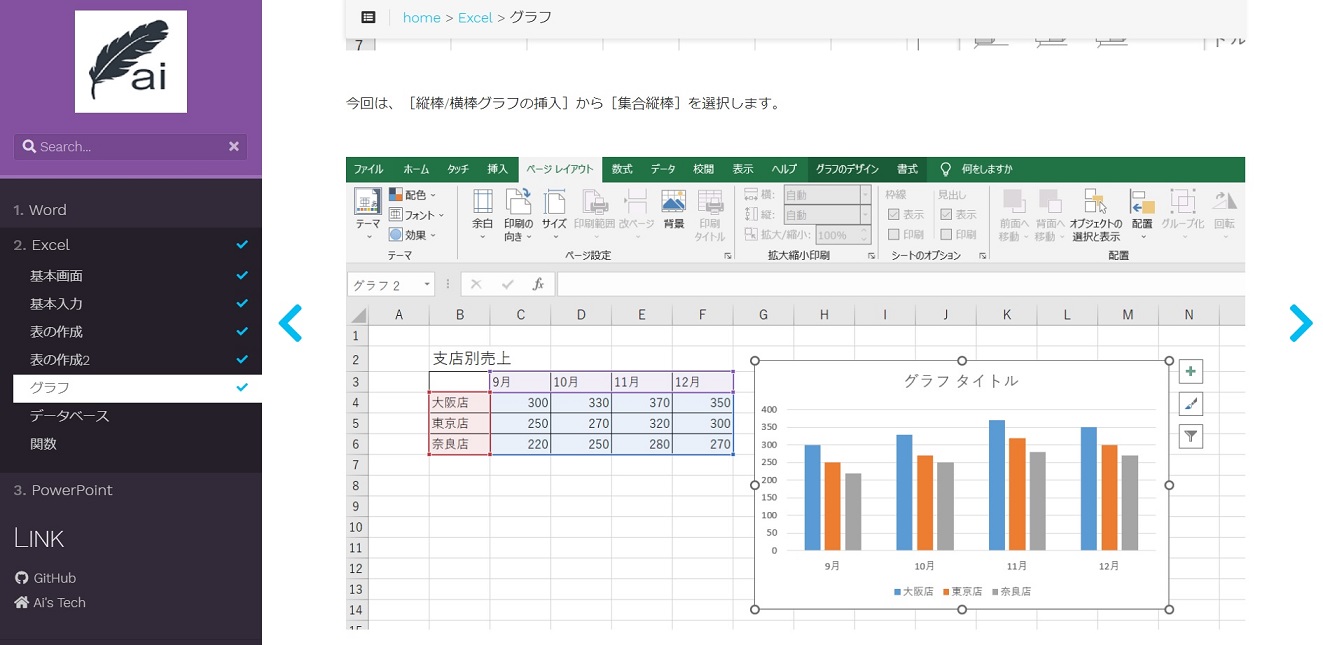Toggle headings Print (見出し 印刷) checkbox
This screenshot has width=1323, height=645.
point(946,235)
